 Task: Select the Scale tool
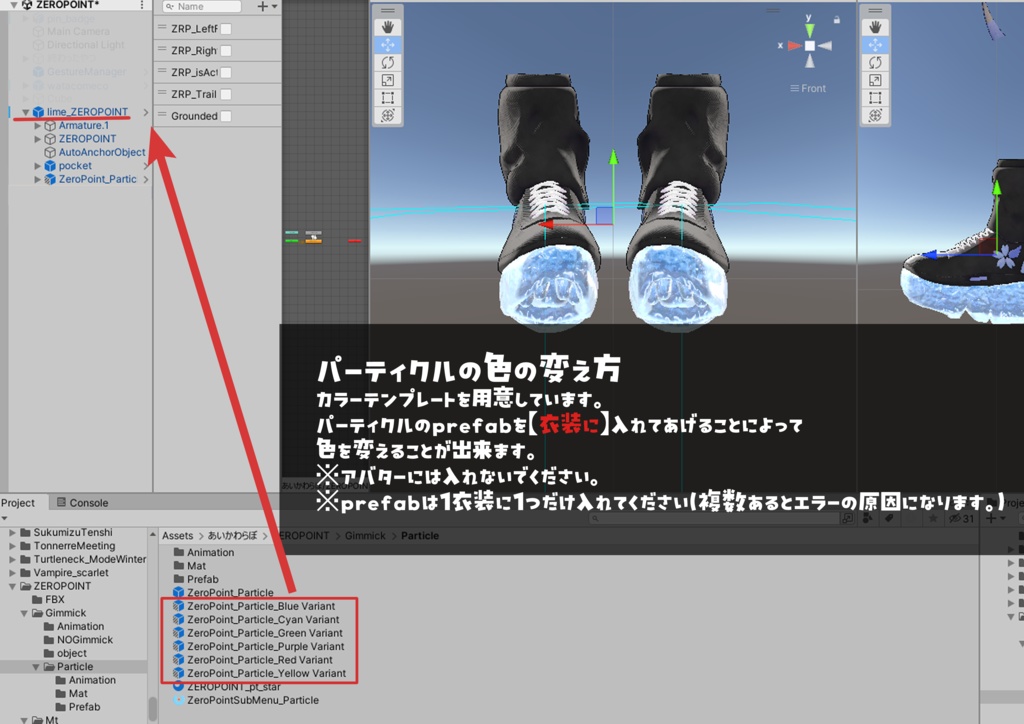tap(388, 78)
